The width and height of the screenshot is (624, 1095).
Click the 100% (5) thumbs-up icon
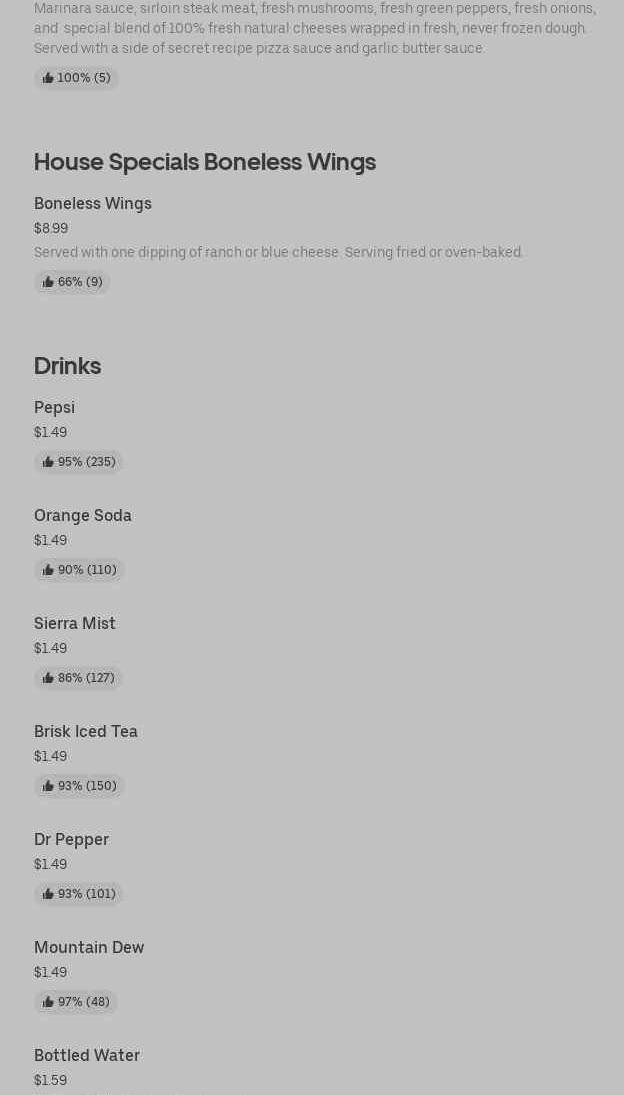click(x=48, y=78)
